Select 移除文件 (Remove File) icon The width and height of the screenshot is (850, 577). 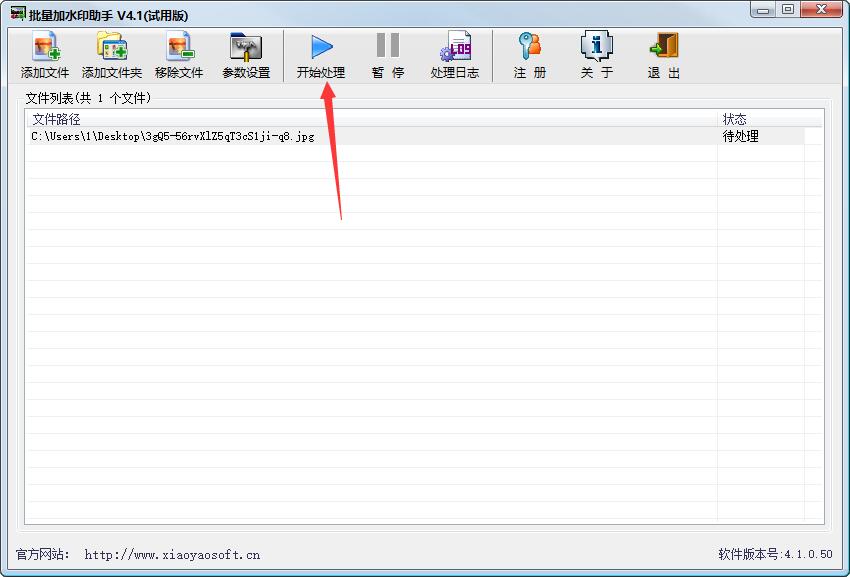pos(179,55)
